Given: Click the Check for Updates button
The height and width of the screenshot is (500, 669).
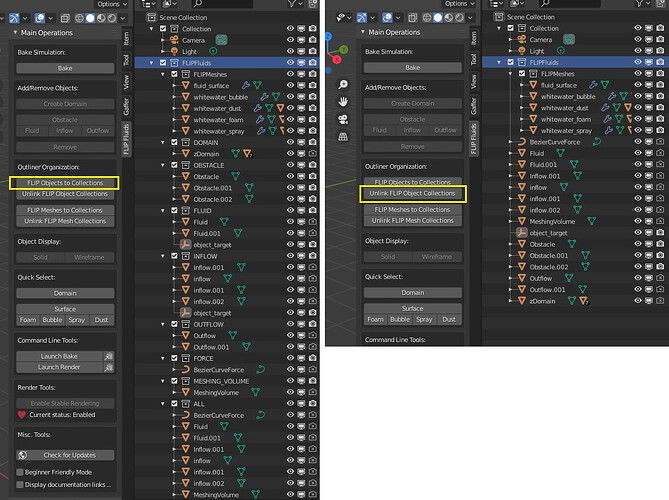Looking at the screenshot, I should click(65, 455).
